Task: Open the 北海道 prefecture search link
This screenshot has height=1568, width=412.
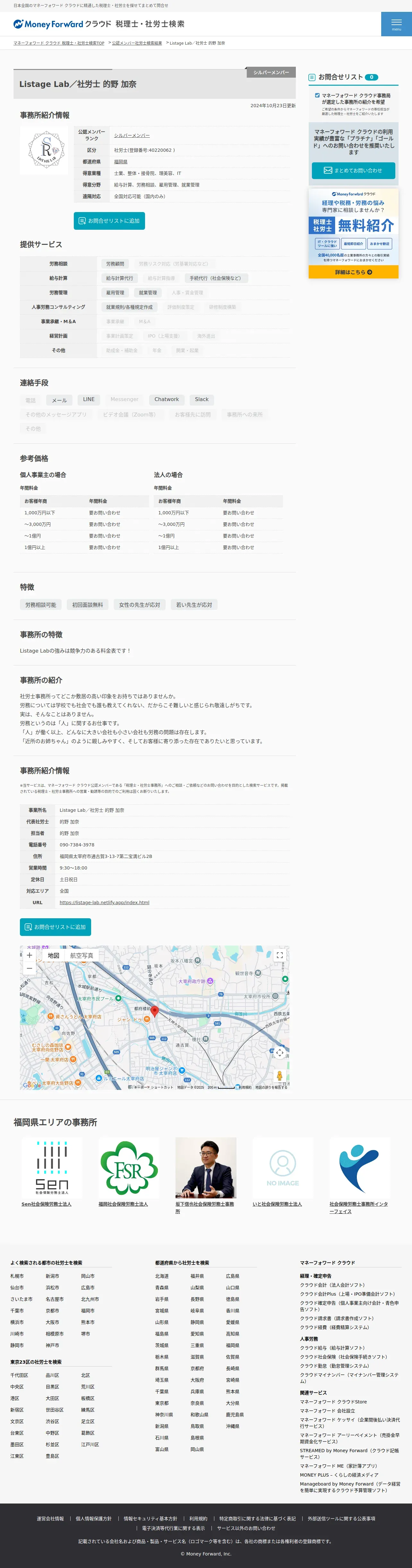Action: point(162,1276)
